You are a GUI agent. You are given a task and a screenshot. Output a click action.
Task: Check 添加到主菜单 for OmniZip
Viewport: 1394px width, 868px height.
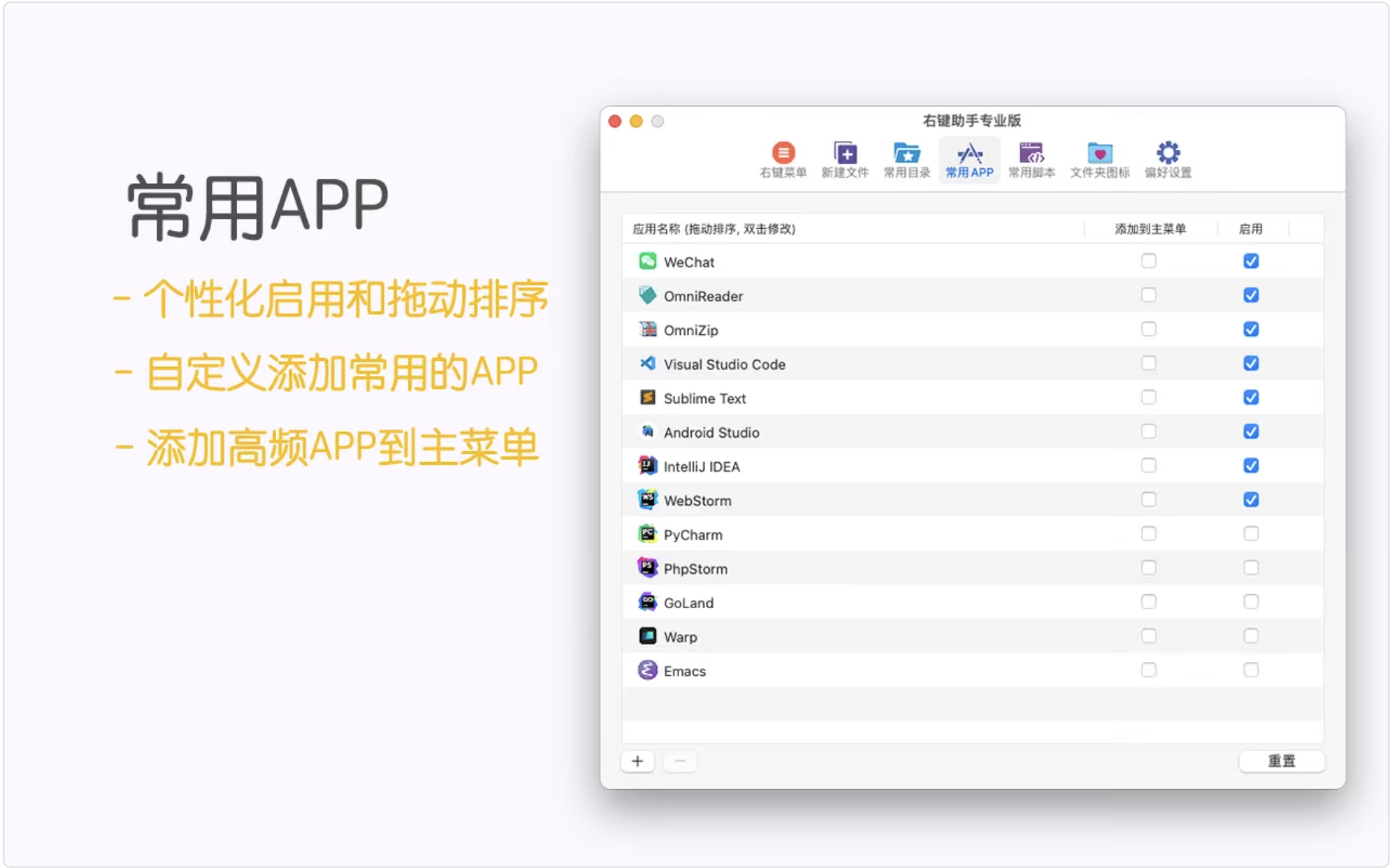pos(1149,328)
